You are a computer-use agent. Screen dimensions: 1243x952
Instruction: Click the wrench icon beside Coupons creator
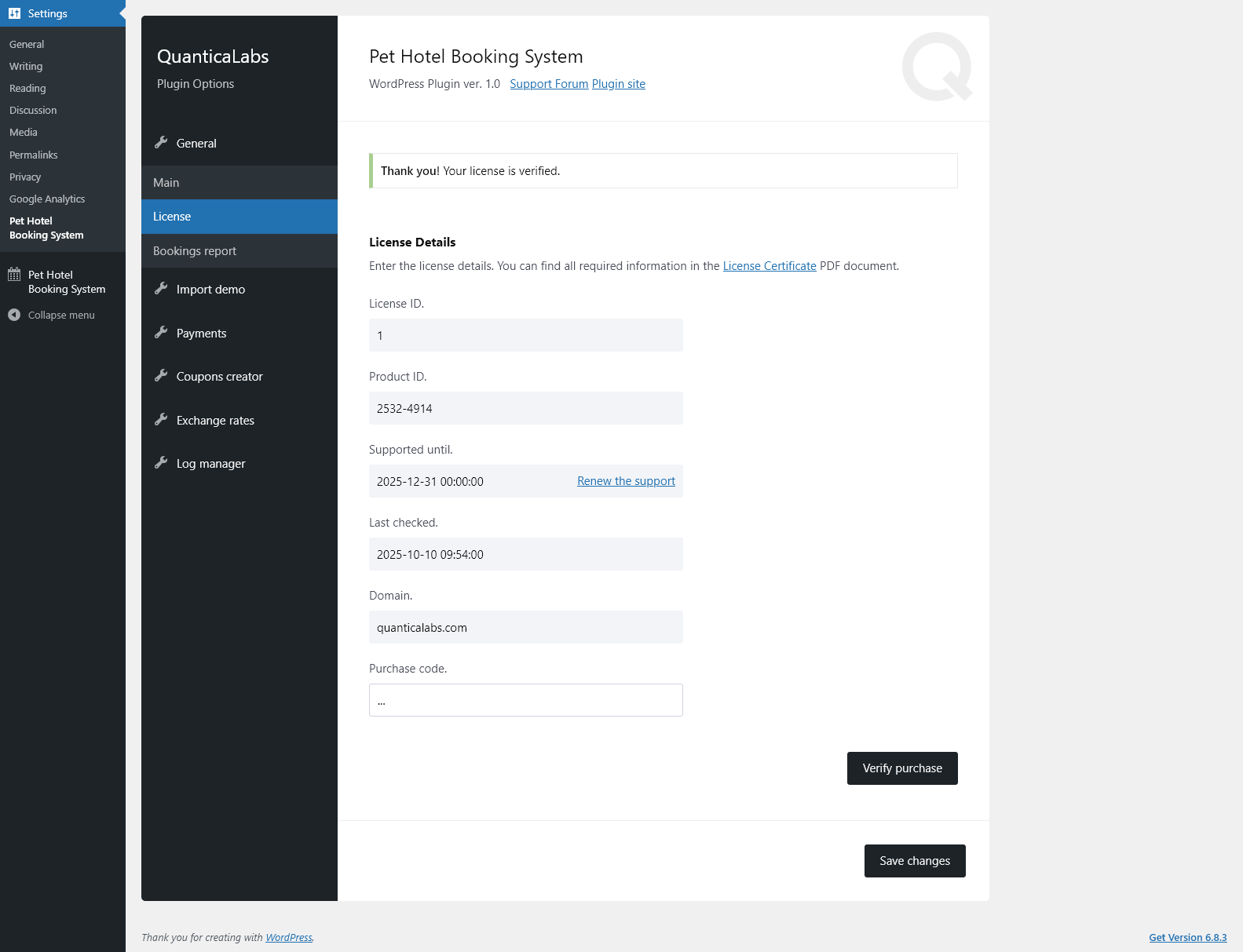161,376
